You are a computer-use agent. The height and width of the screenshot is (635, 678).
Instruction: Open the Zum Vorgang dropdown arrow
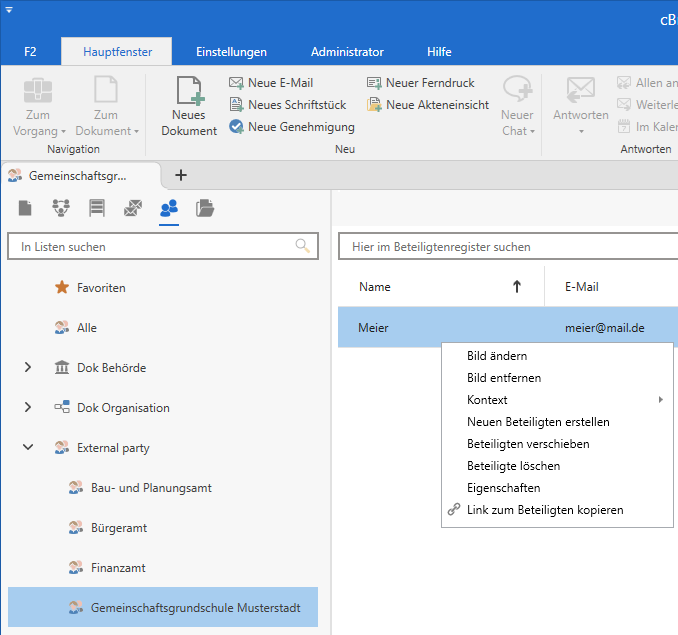pyautogui.click(x=63, y=131)
